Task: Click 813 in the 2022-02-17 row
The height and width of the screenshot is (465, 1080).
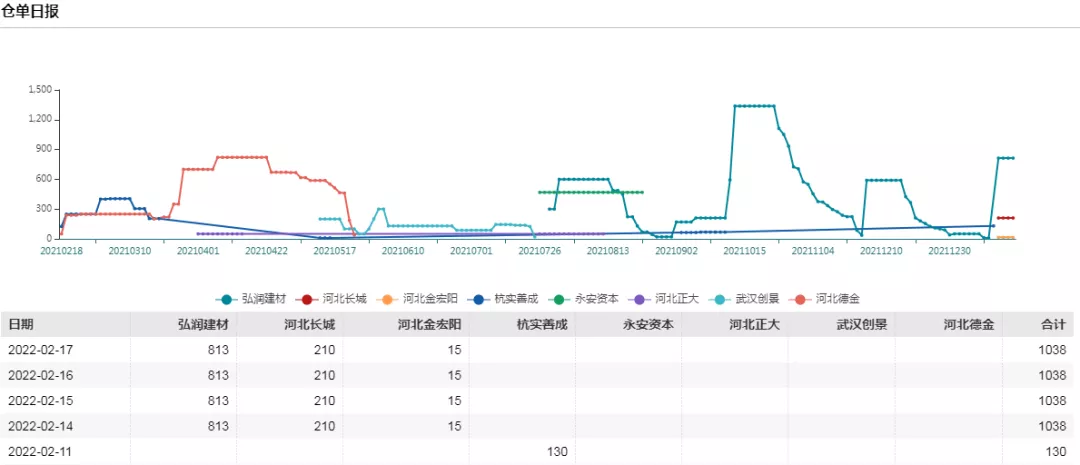Action: click(219, 350)
